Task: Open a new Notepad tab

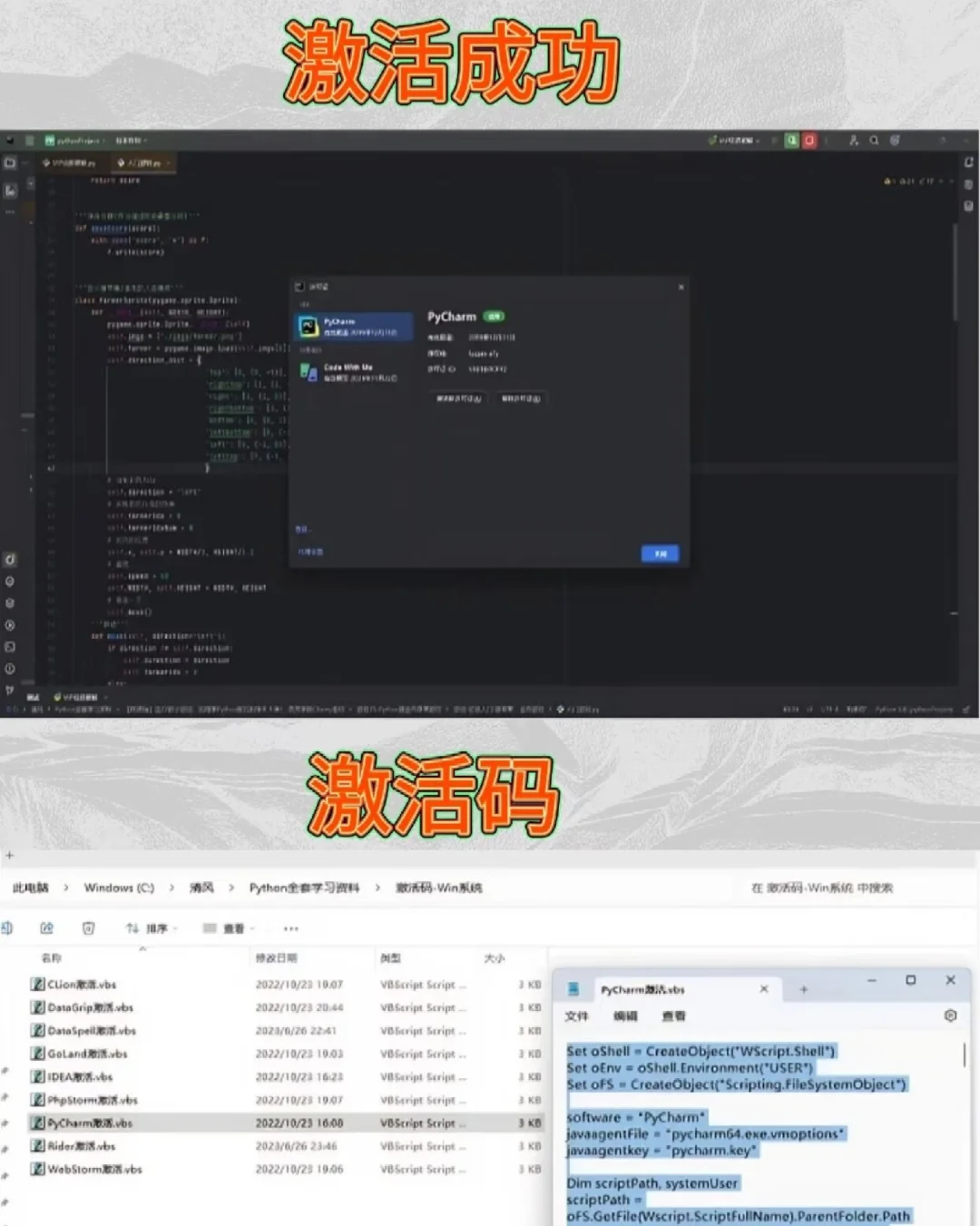Action: (804, 989)
